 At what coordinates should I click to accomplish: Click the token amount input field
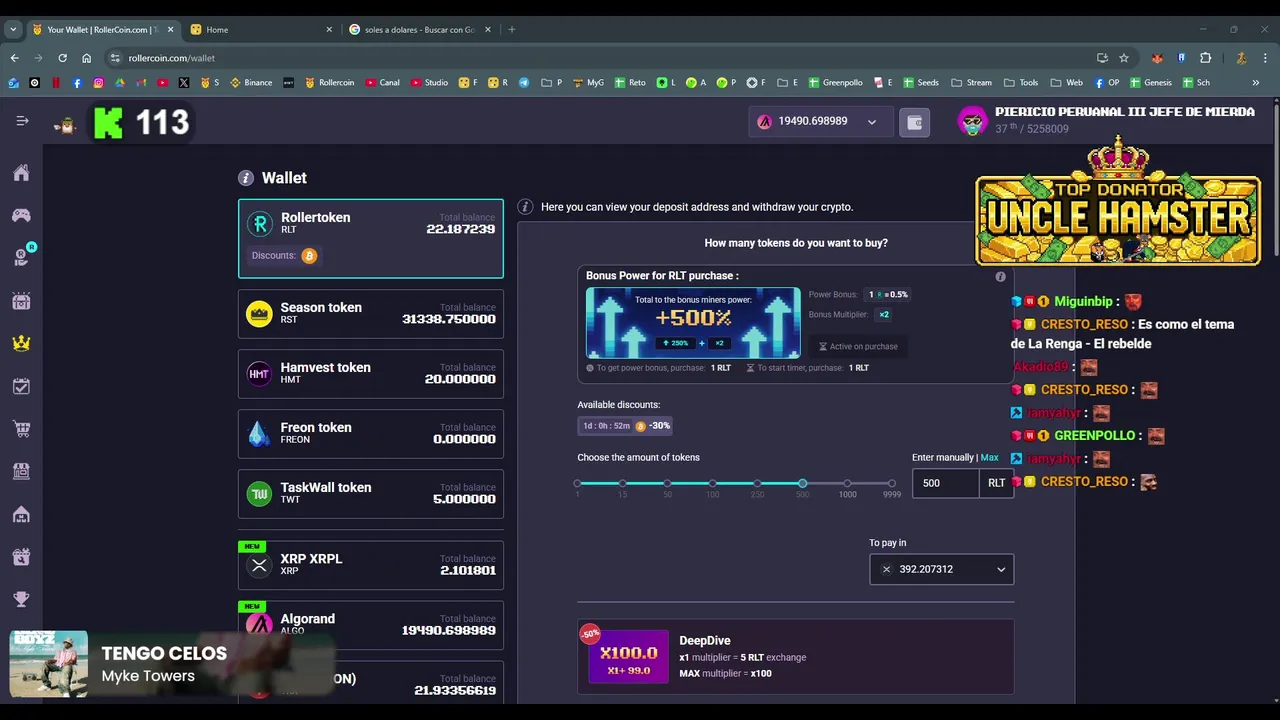click(945, 483)
